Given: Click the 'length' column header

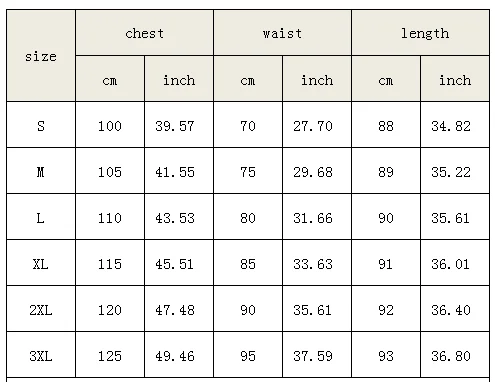Looking at the screenshot, I should pos(421,33).
